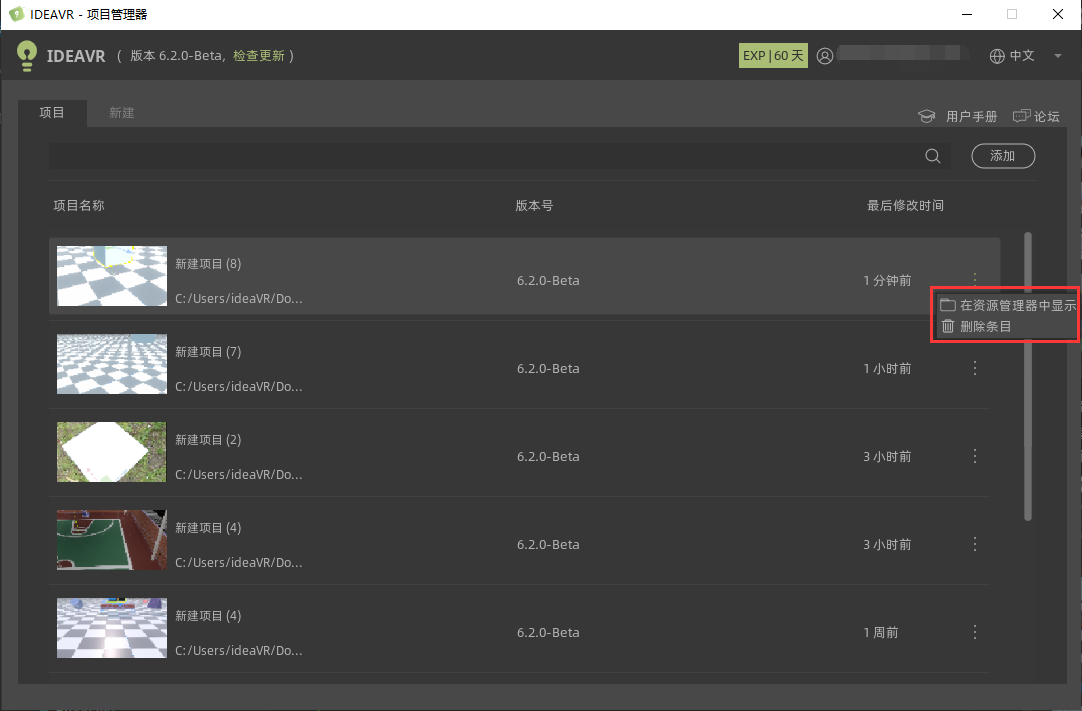Click the file path under 新建项目 (2)
This screenshot has width=1082, height=711.
(x=239, y=474)
